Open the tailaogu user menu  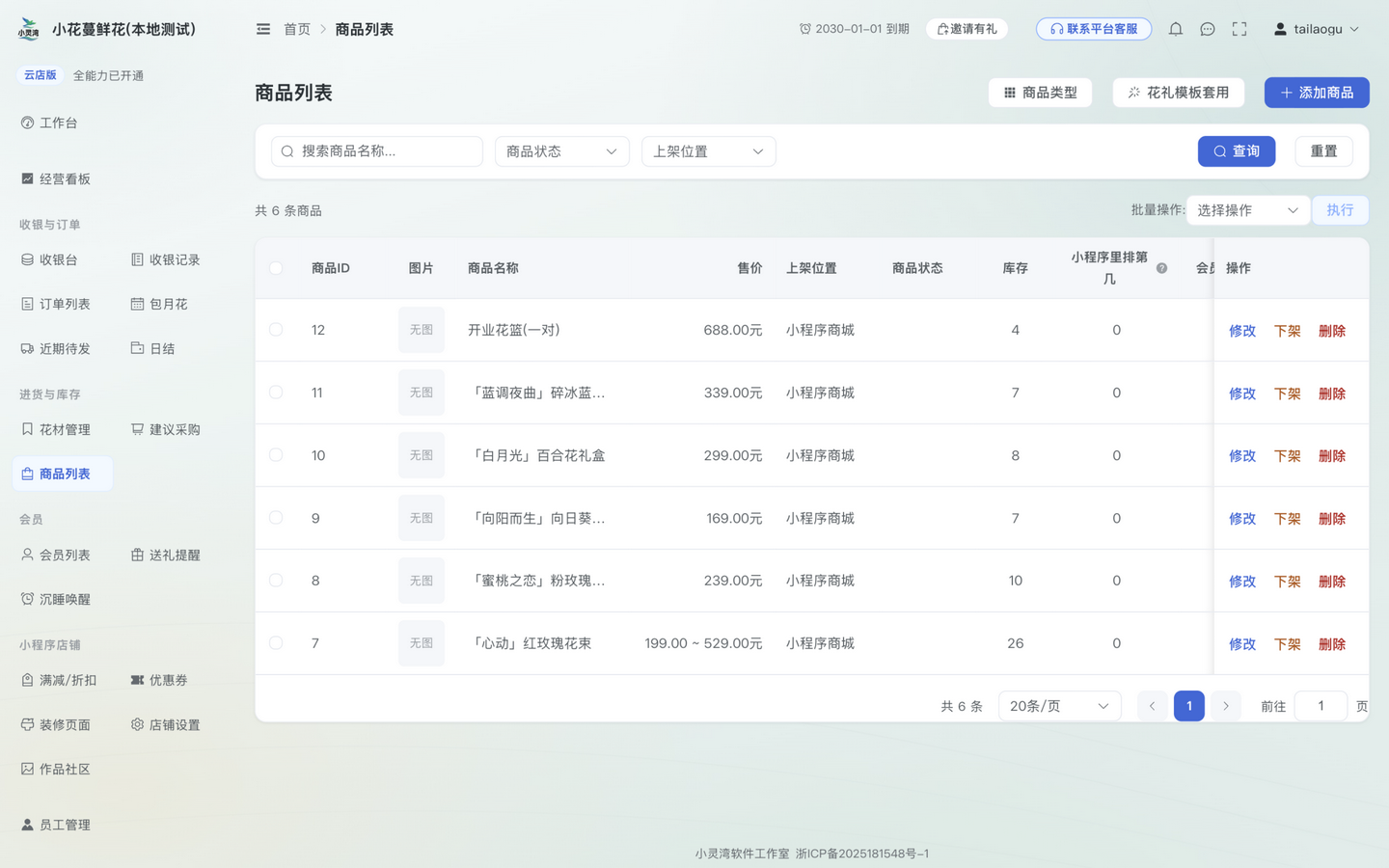point(1317,29)
